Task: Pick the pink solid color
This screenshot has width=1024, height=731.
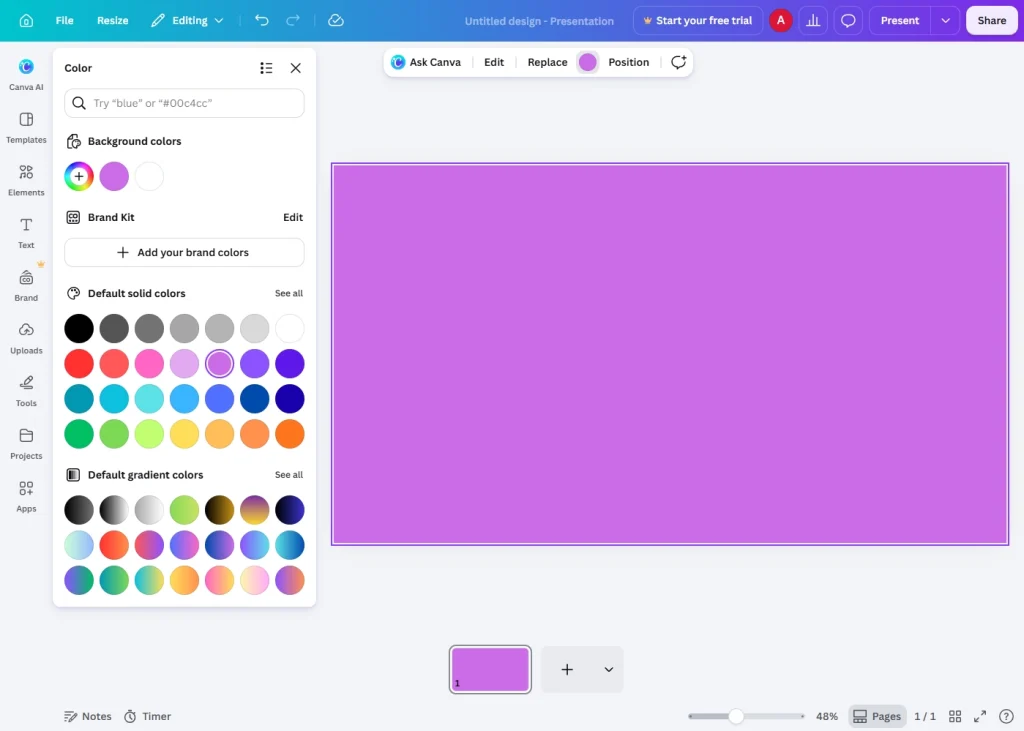Action: [149, 364]
